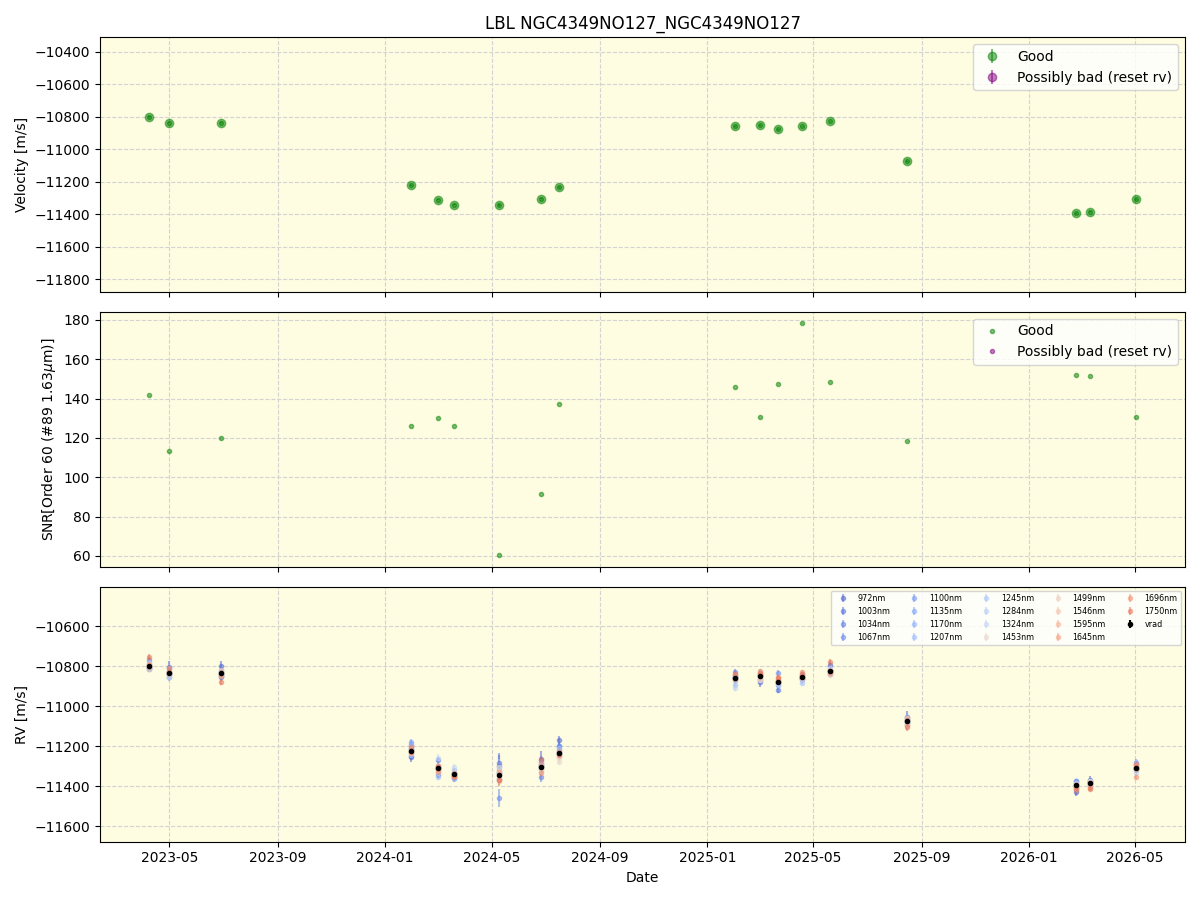Click Possibly bad (reset rv) text in velocity legend

[x=1094, y=77]
